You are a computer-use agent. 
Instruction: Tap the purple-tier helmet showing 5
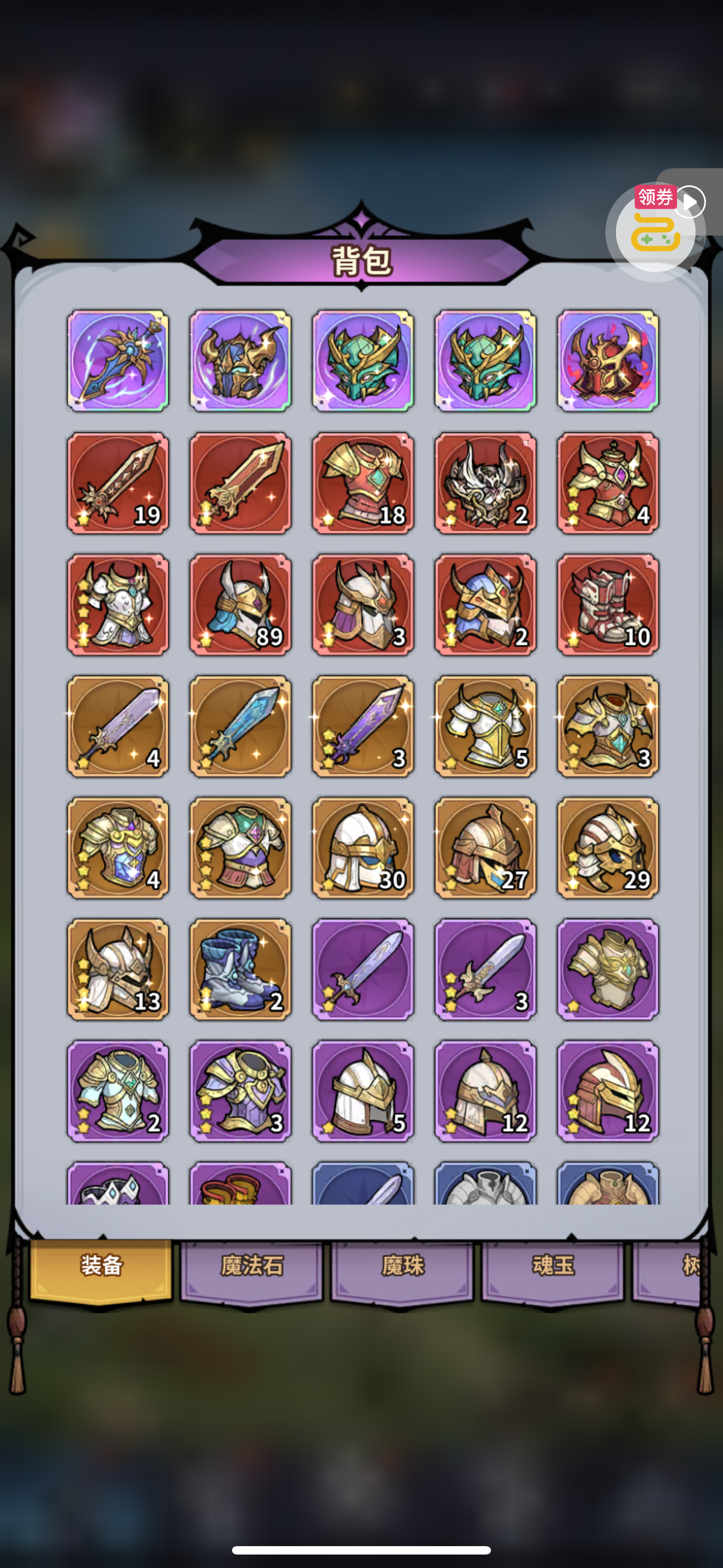tap(363, 1091)
